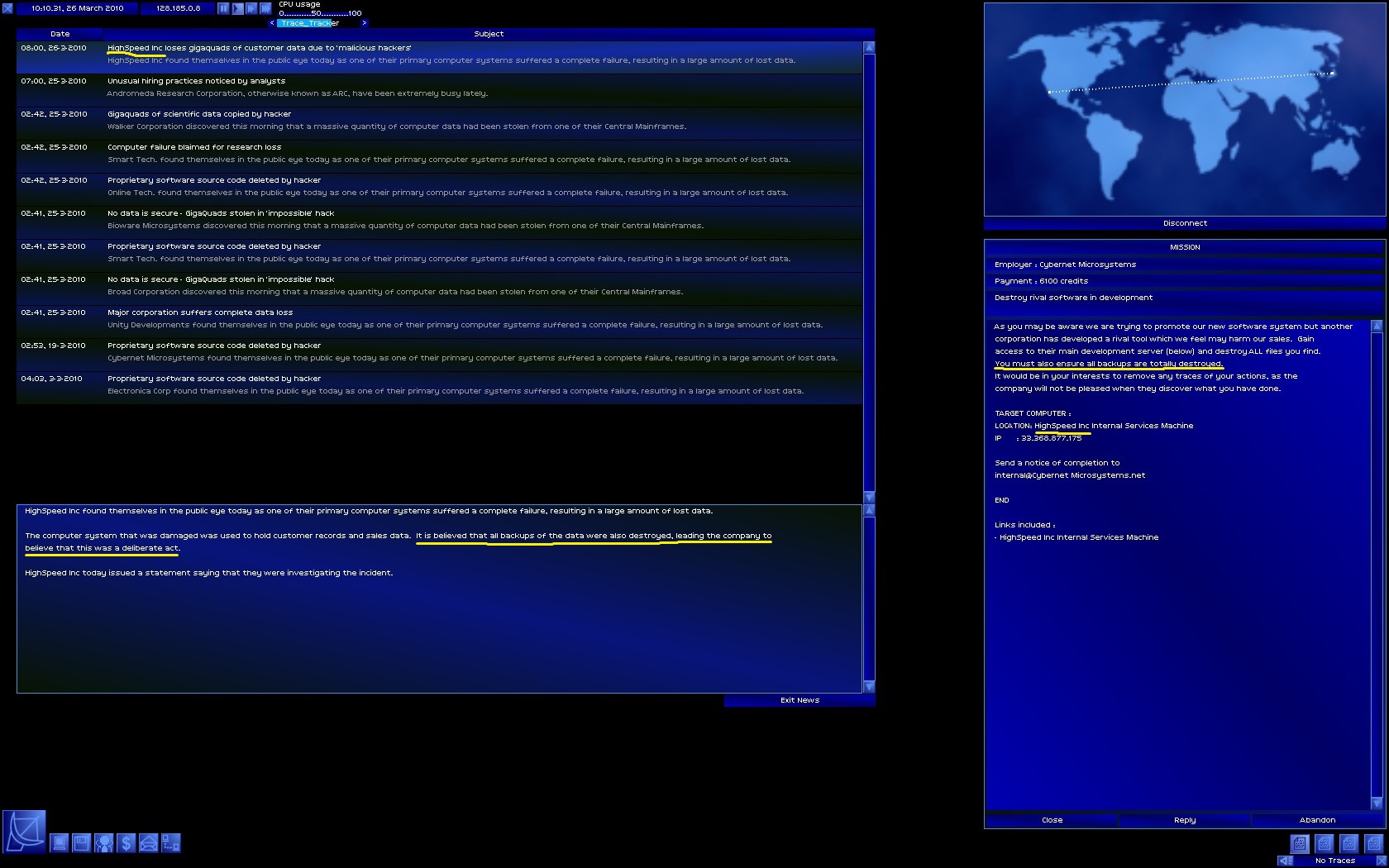The width and height of the screenshot is (1389, 868).
Task: Follow the HighSpeed Inc Internal Services Machine link
Action: click(x=1079, y=537)
